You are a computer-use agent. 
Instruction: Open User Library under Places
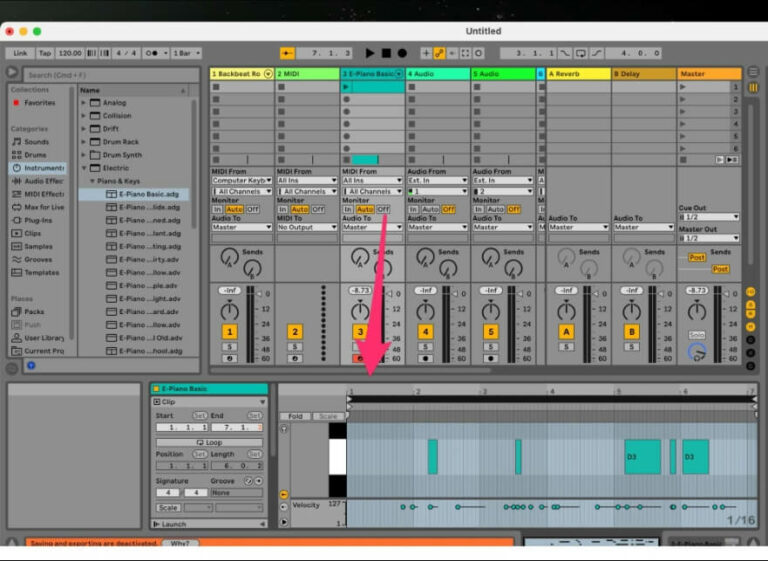click(44, 338)
